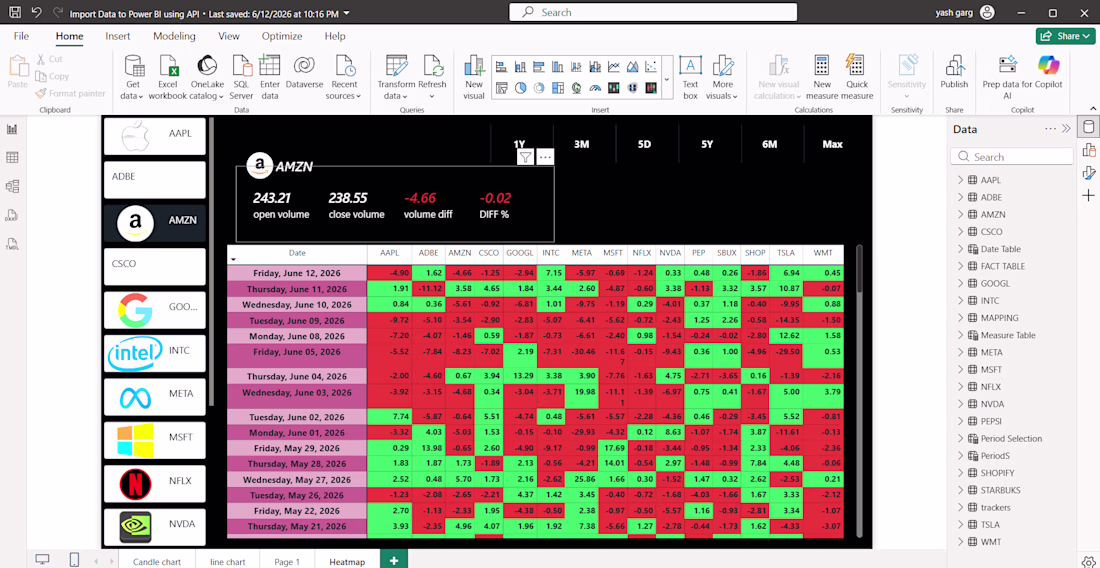Open the File menu
Image resolution: width=1100 pixels, height=568 pixels.
pos(21,36)
